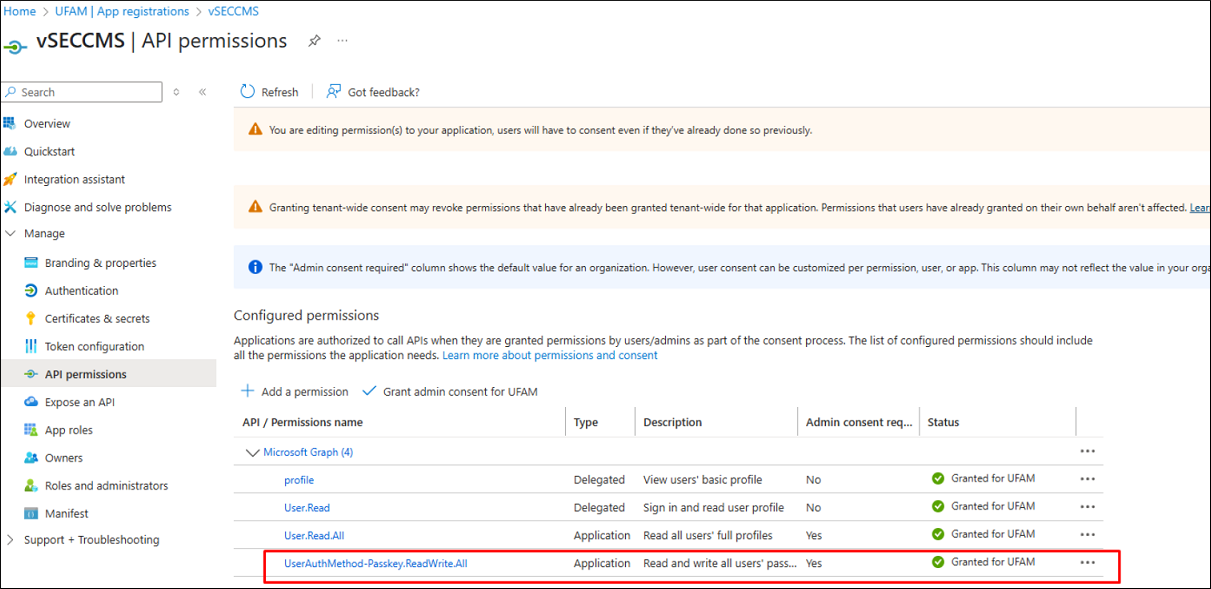Screen dimensions: 1211x589
Task: Click the vSECCMS breadcrumb link
Action: tap(233, 11)
